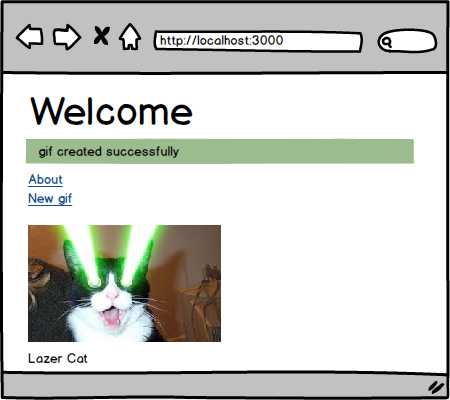Stop loading with the X icon
The width and height of the screenshot is (450, 400).
coord(101,35)
